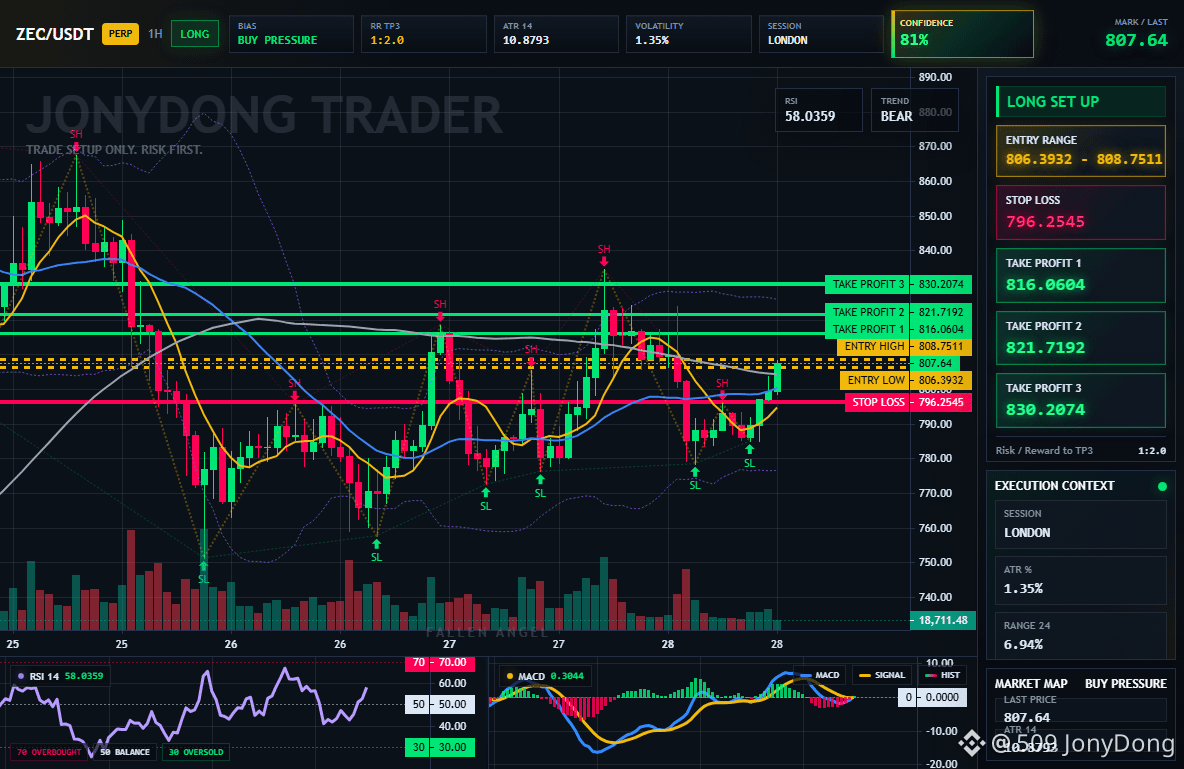Viewport: 1184px width, 769px height.
Task: Click the 70 Overbought legend label
Action: (x=49, y=752)
